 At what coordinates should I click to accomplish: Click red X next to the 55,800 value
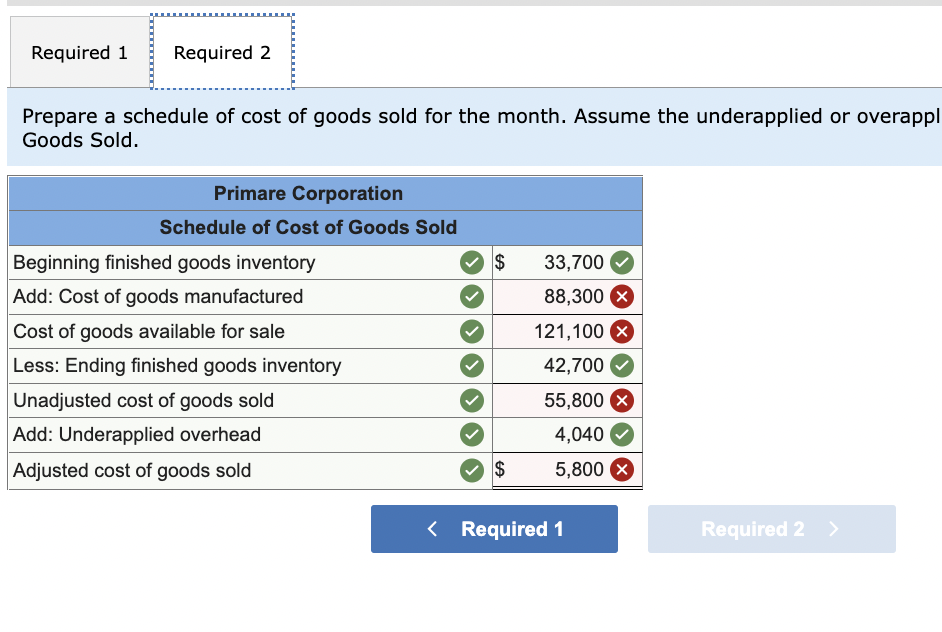622,401
